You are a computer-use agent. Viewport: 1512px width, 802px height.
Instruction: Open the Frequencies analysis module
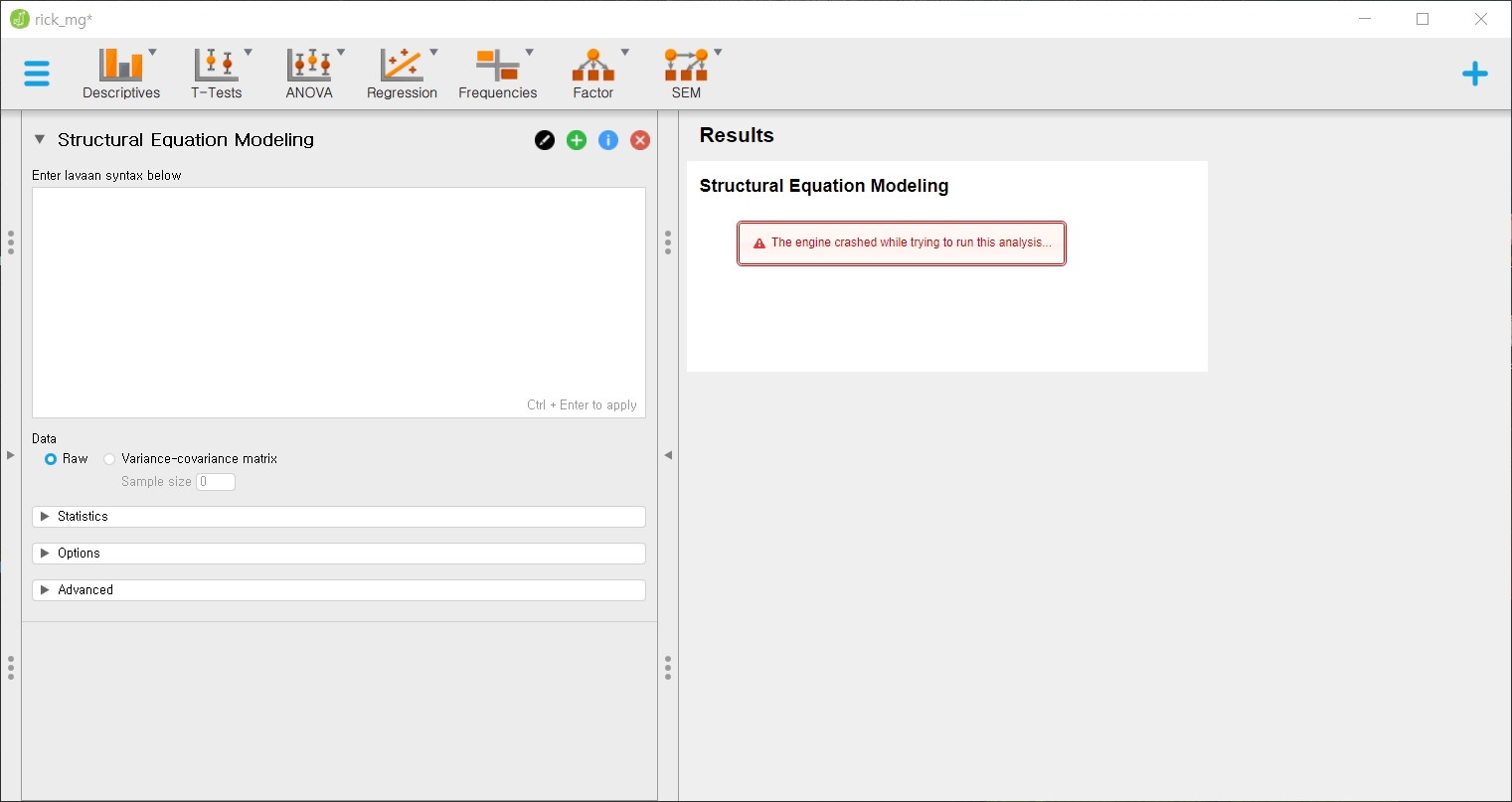coord(497,73)
